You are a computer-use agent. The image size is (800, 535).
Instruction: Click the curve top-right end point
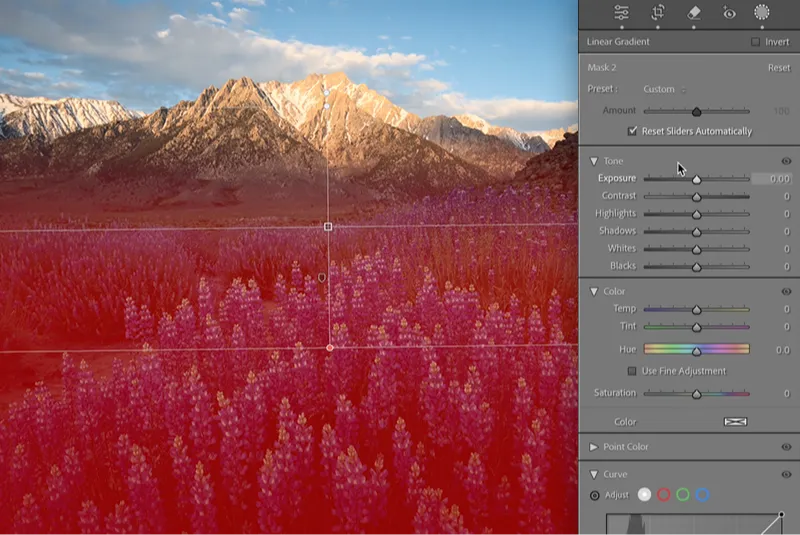(781, 514)
